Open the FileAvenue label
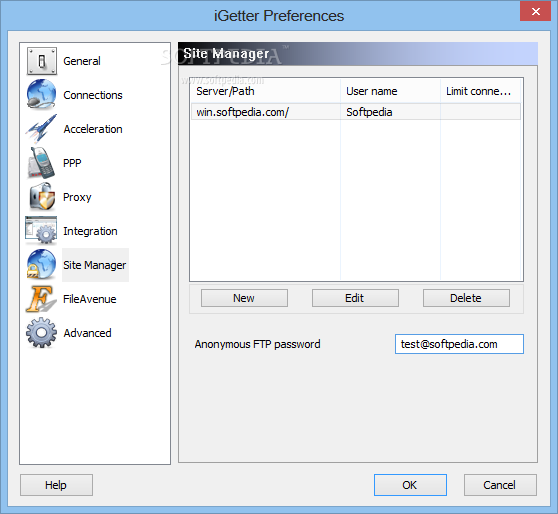The width and height of the screenshot is (558, 514). 90,299
